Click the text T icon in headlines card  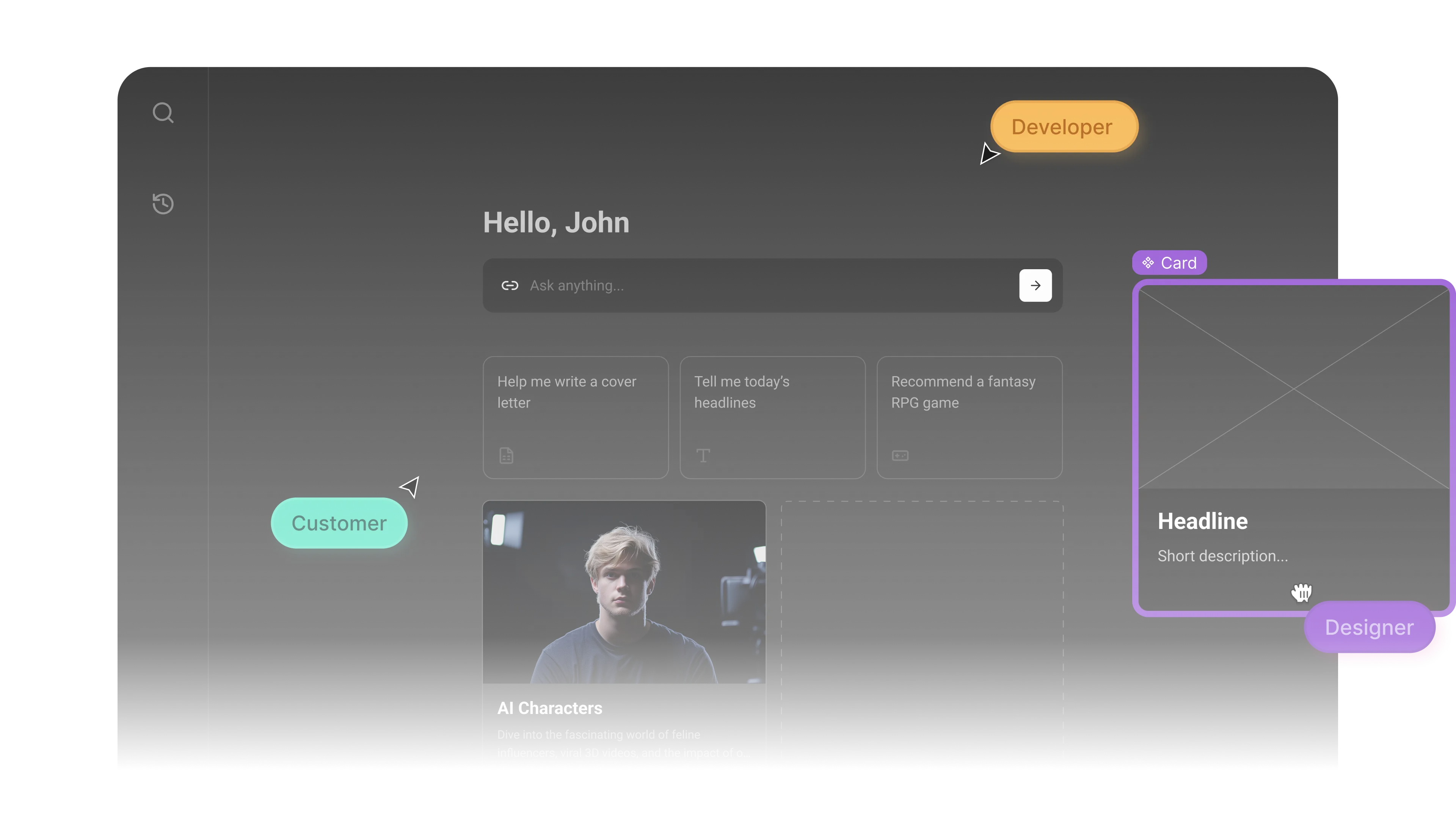coord(703,455)
